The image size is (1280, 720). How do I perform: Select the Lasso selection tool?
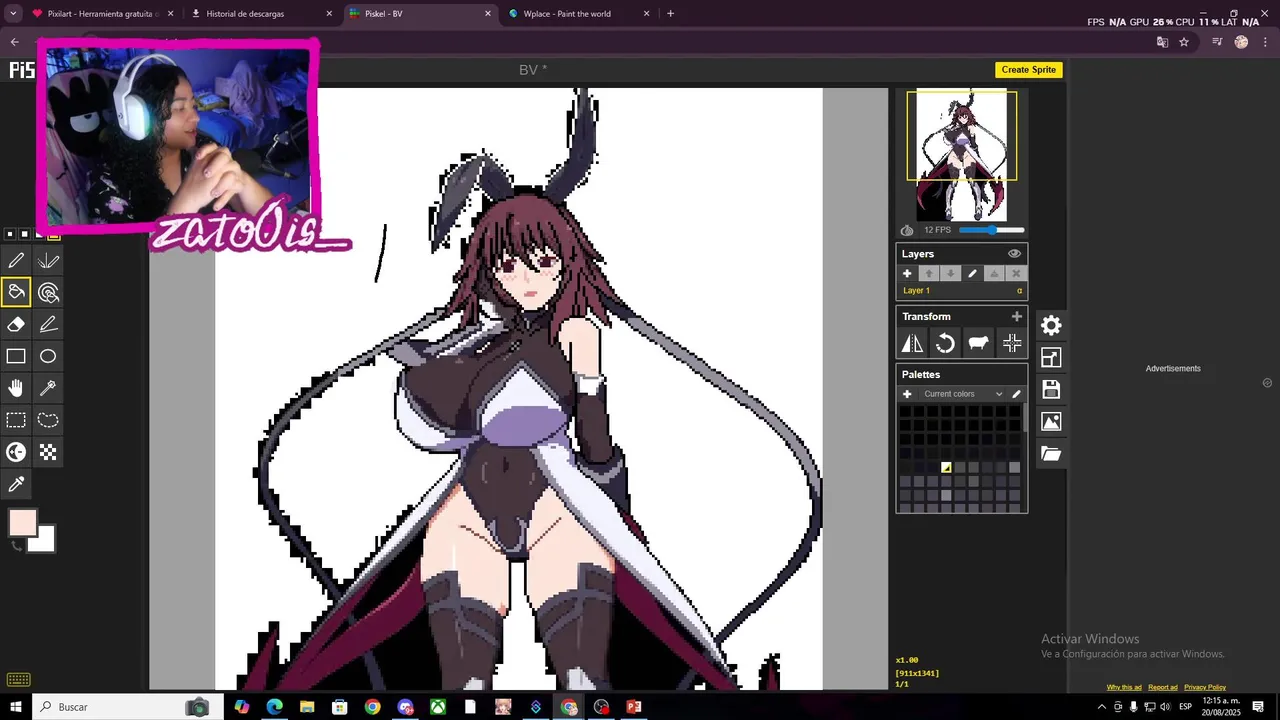coord(48,421)
